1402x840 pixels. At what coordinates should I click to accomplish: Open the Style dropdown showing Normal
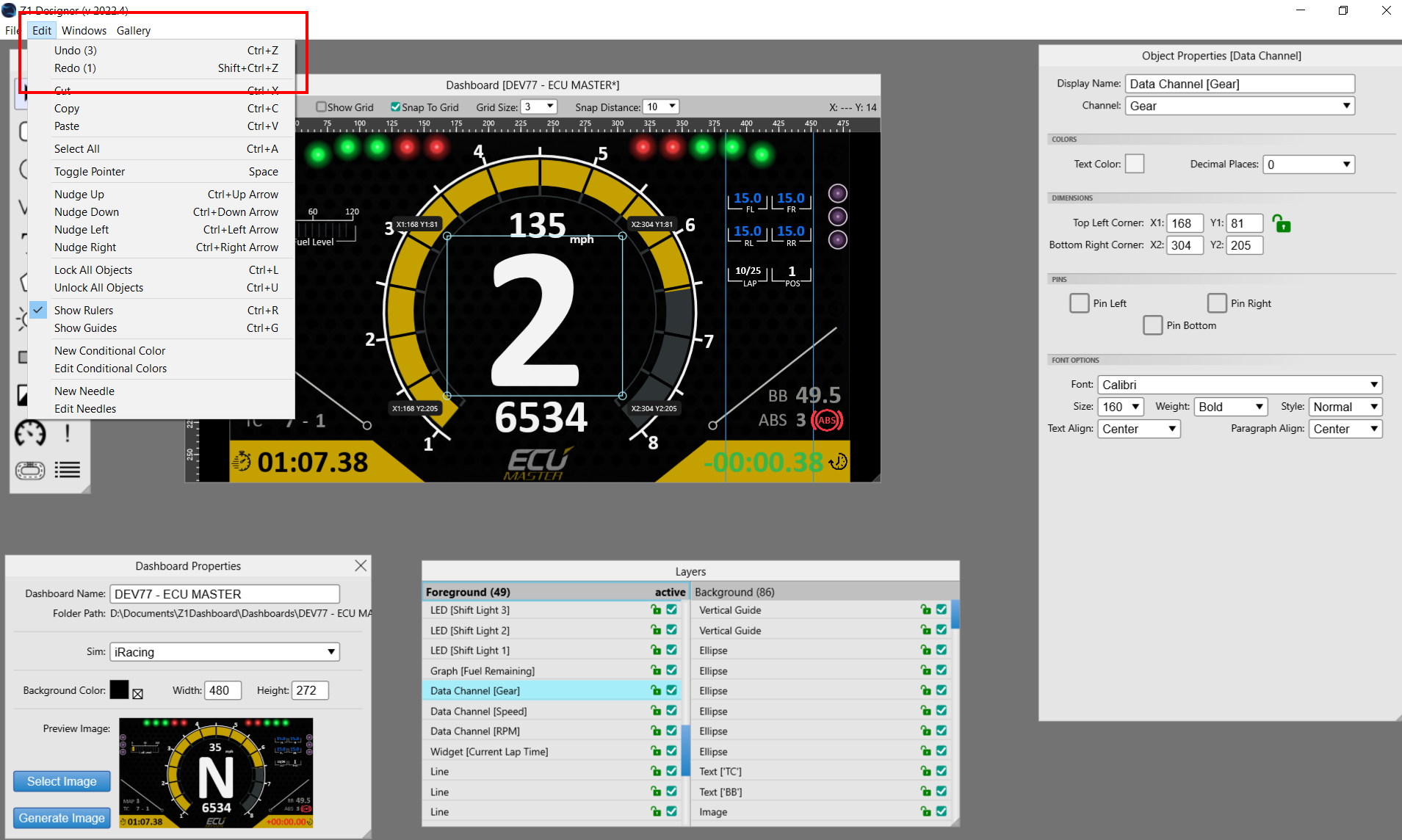pyautogui.click(x=1345, y=407)
